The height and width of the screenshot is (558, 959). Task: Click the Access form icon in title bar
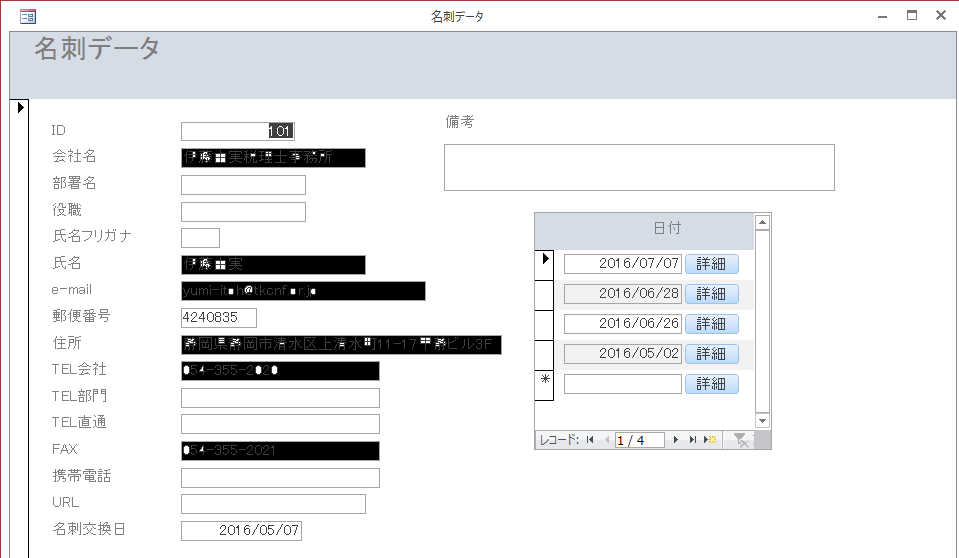tap(28, 16)
